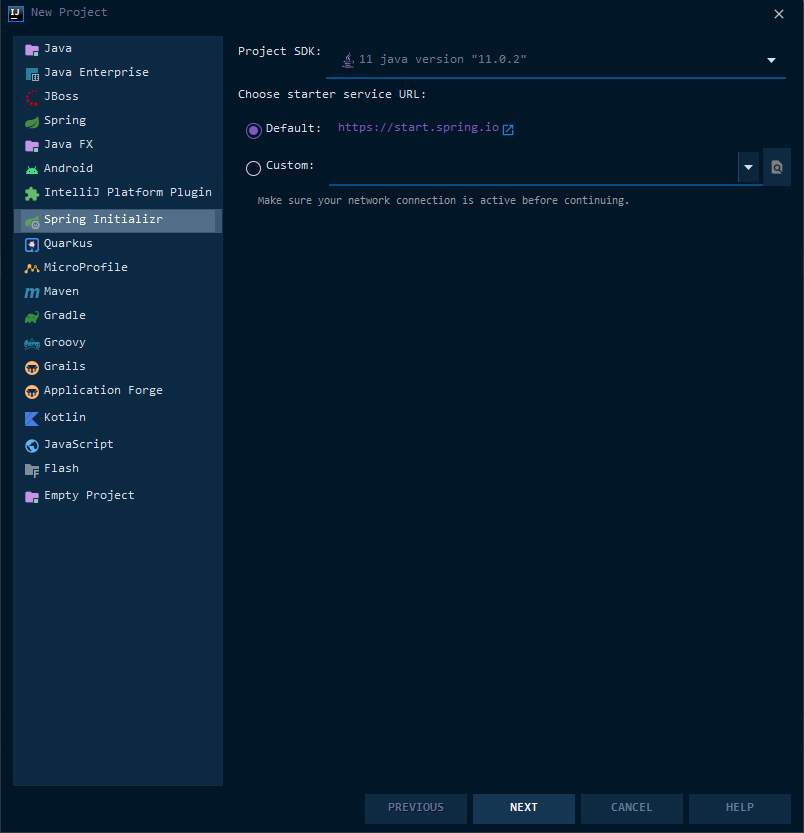This screenshot has width=804, height=833.
Task: Choose the Custom service URL radio button
Action: [253, 168]
